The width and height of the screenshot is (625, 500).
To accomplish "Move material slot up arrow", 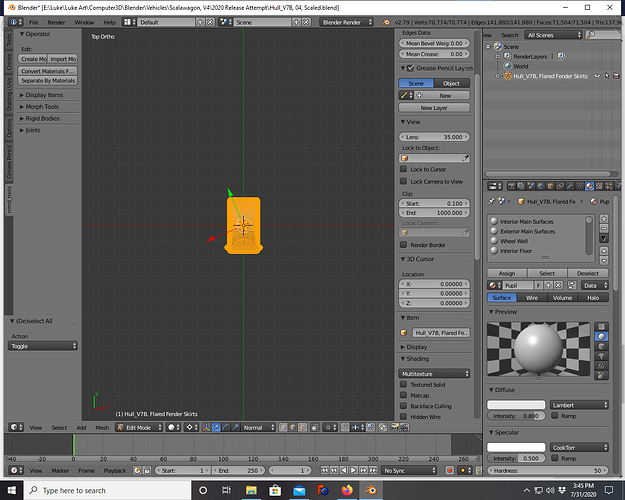I will [x=604, y=251].
